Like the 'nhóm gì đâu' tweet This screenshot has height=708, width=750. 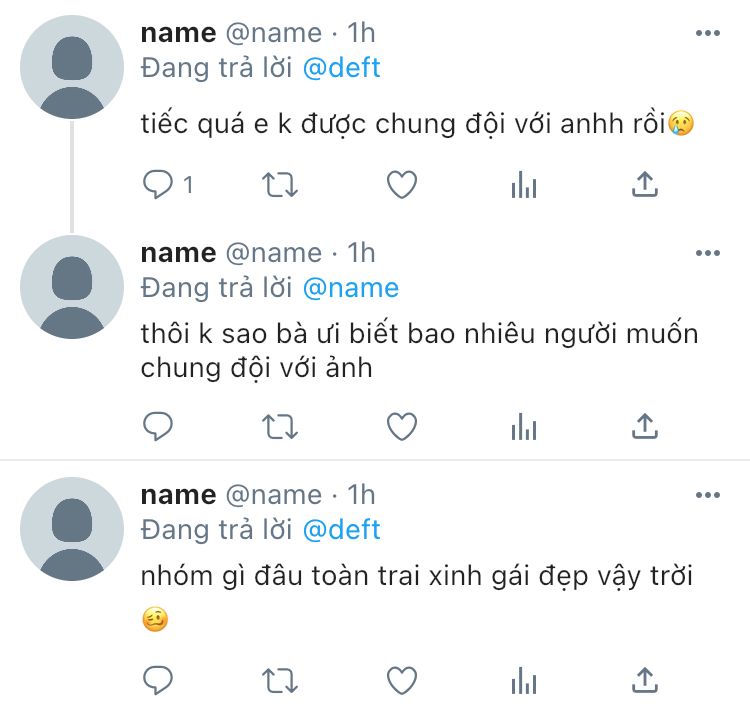pyautogui.click(x=401, y=680)
